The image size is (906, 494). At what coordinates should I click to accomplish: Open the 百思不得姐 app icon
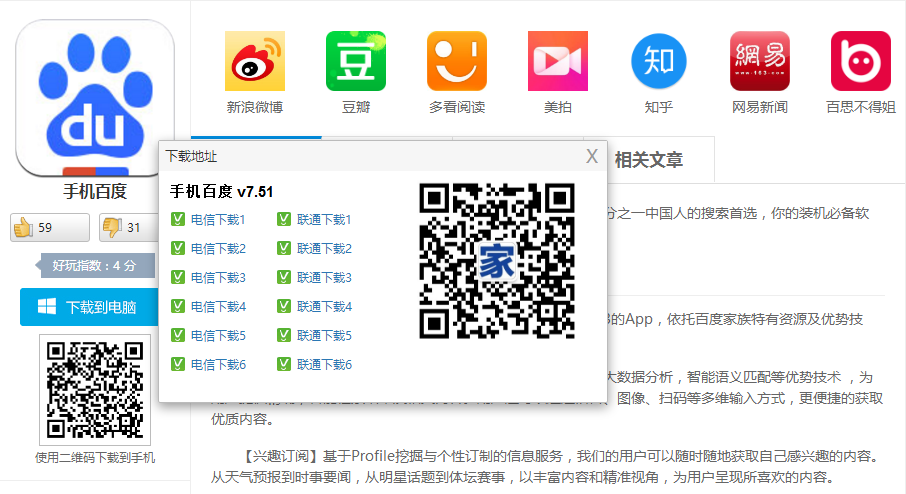coord(861,61)
